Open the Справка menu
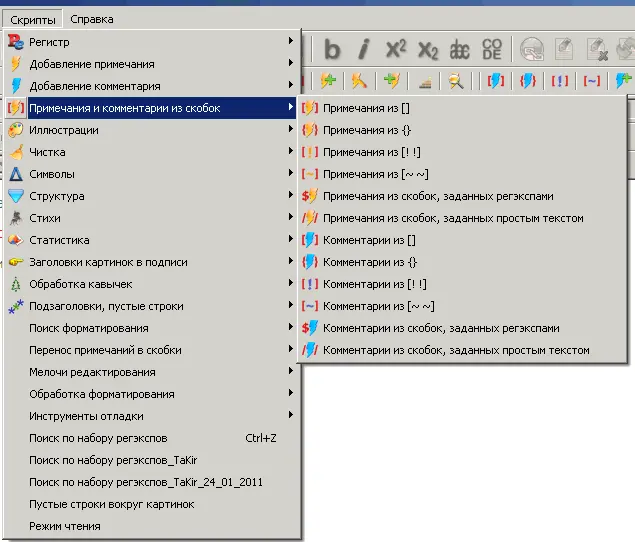This screenshot has height=542, width=635. click(92, 19)
